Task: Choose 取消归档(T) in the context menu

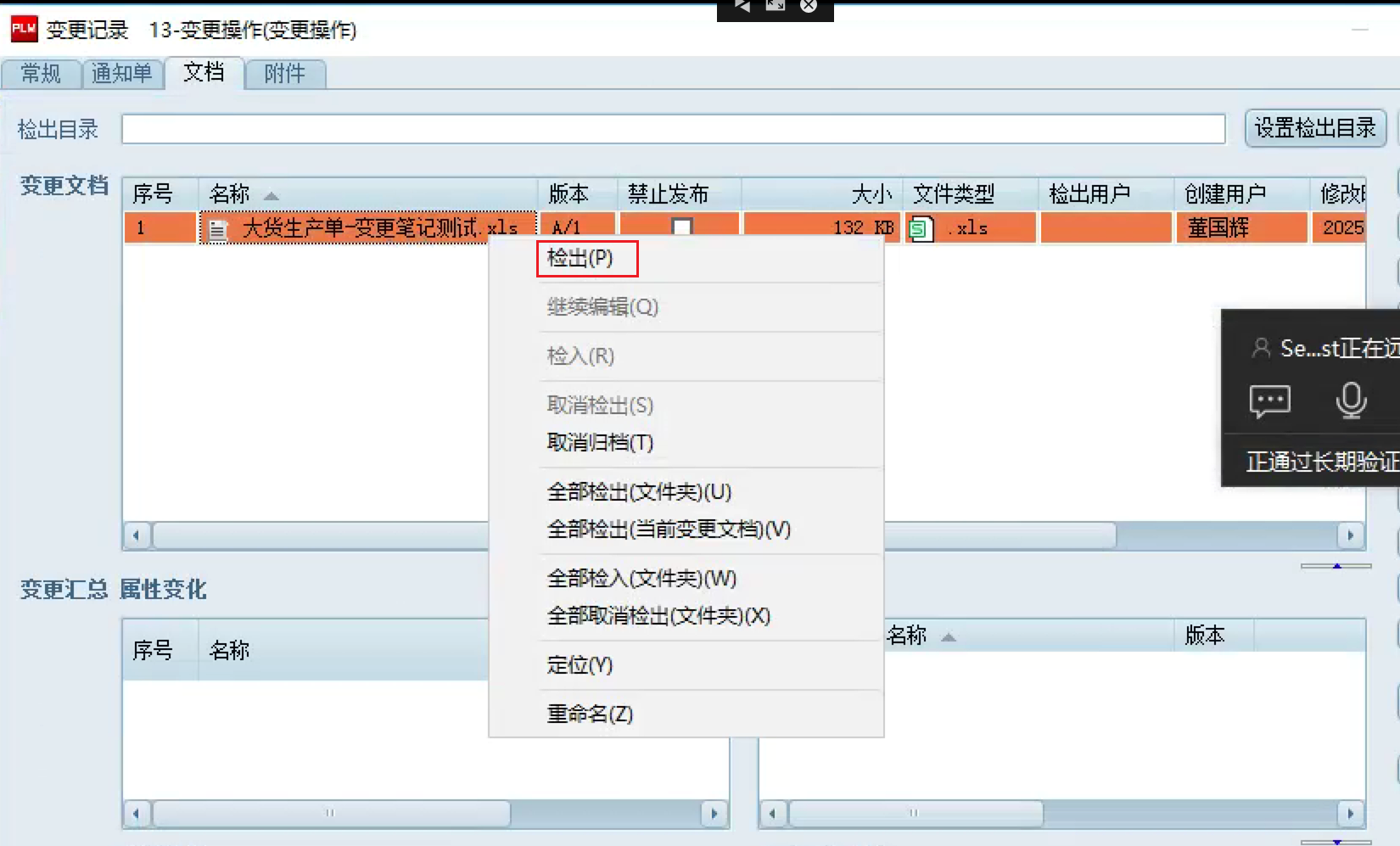Action: coord(686,443)
